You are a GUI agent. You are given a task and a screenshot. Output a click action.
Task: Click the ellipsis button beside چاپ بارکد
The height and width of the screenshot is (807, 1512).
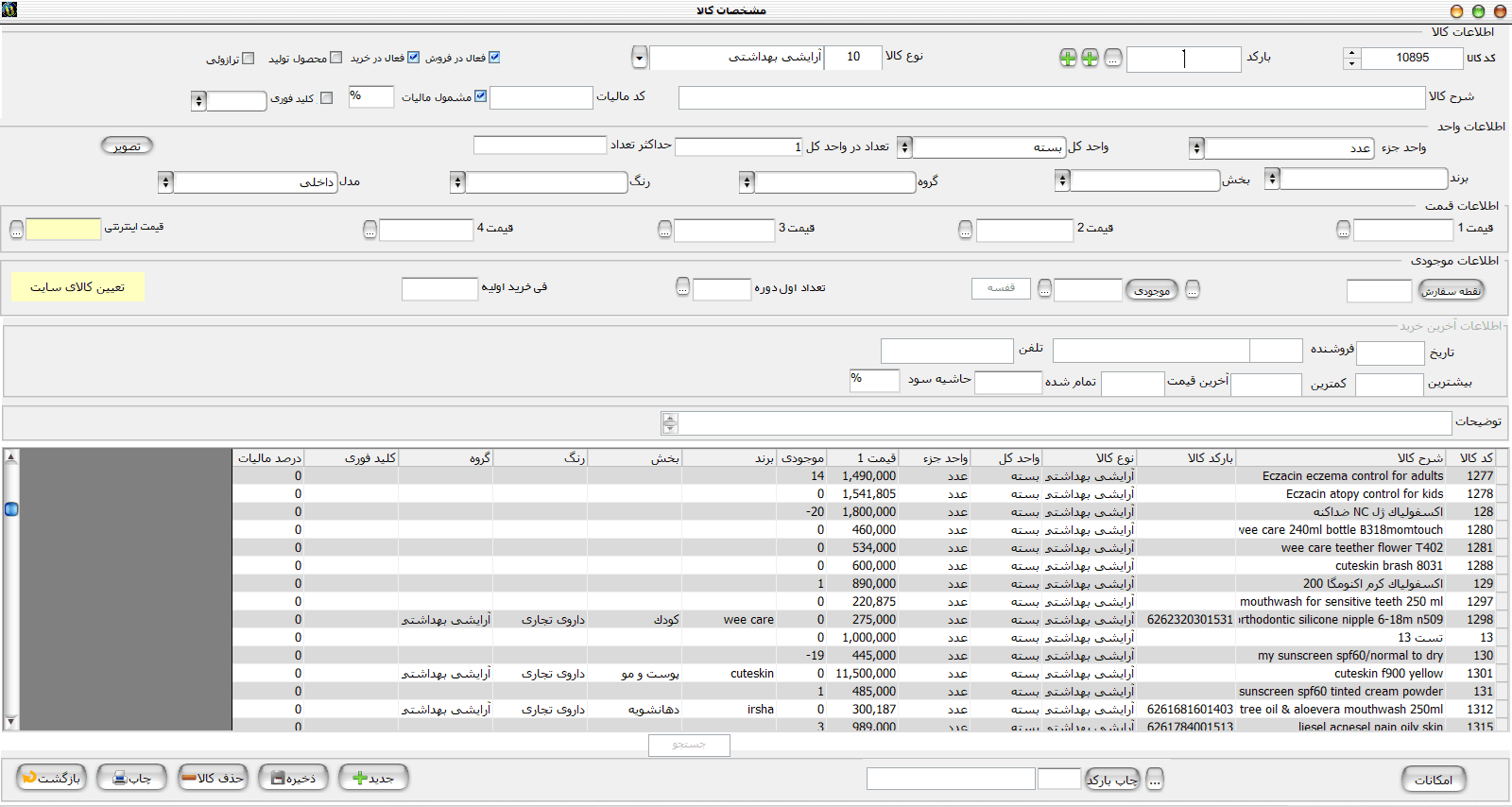click(x=1155, y=780)
